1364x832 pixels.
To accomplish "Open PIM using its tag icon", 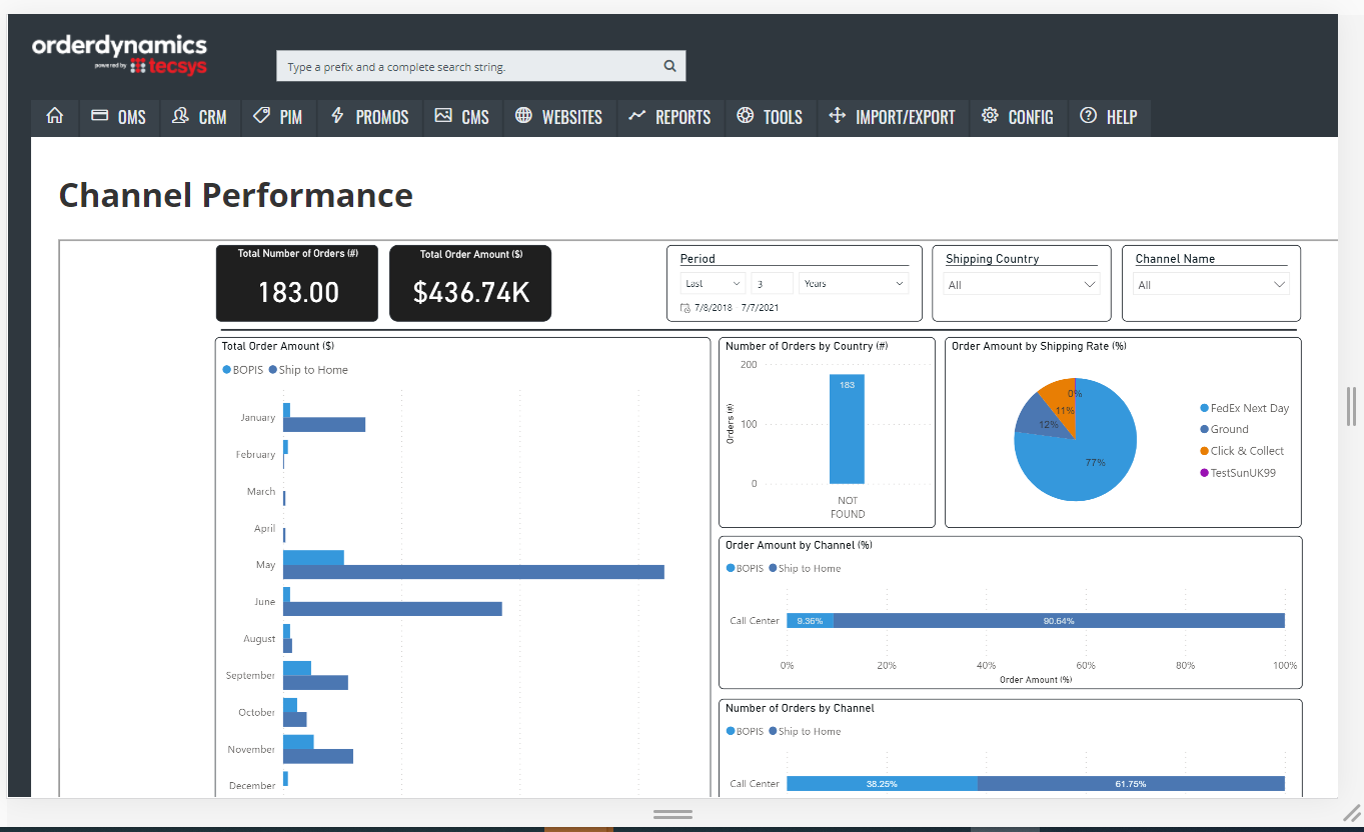I will pyautogui.click(x=260, y=117).
